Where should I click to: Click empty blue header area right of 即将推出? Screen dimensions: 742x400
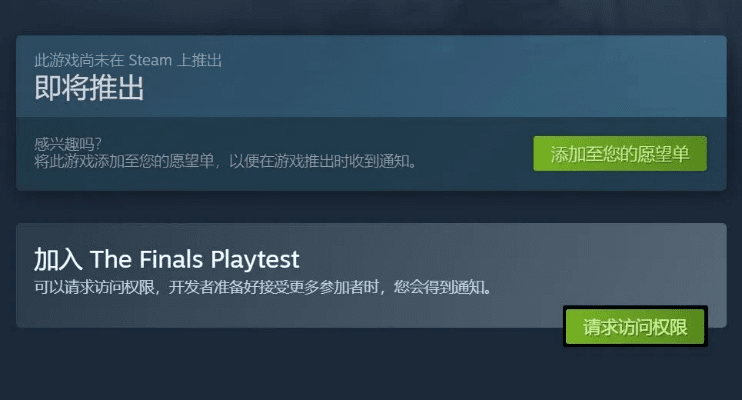(x=426, y=78)
